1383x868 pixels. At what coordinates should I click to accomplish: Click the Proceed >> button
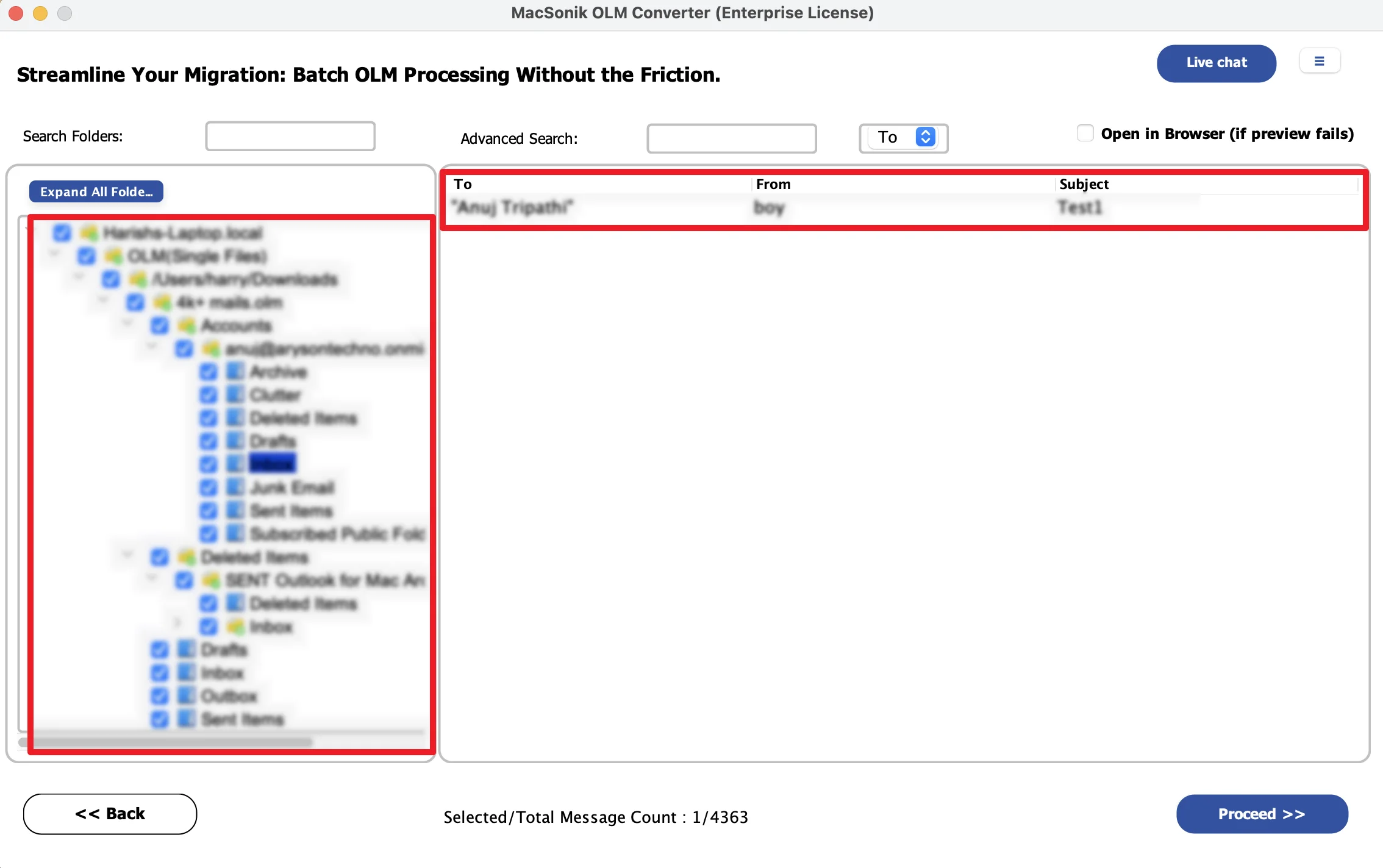1262,814
